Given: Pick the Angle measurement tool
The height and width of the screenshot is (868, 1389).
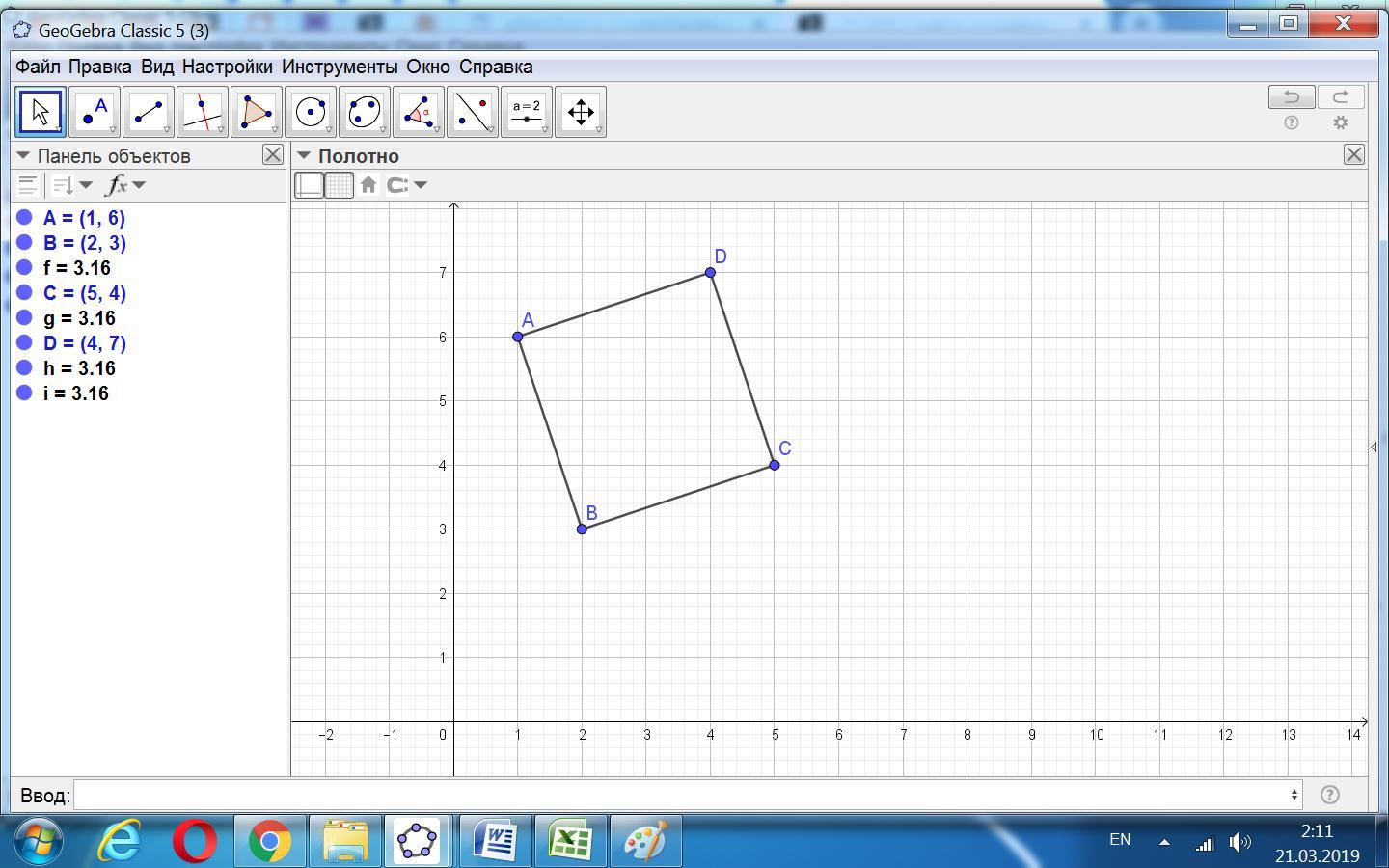Looking at the screenshot, I should coord(419,112).
